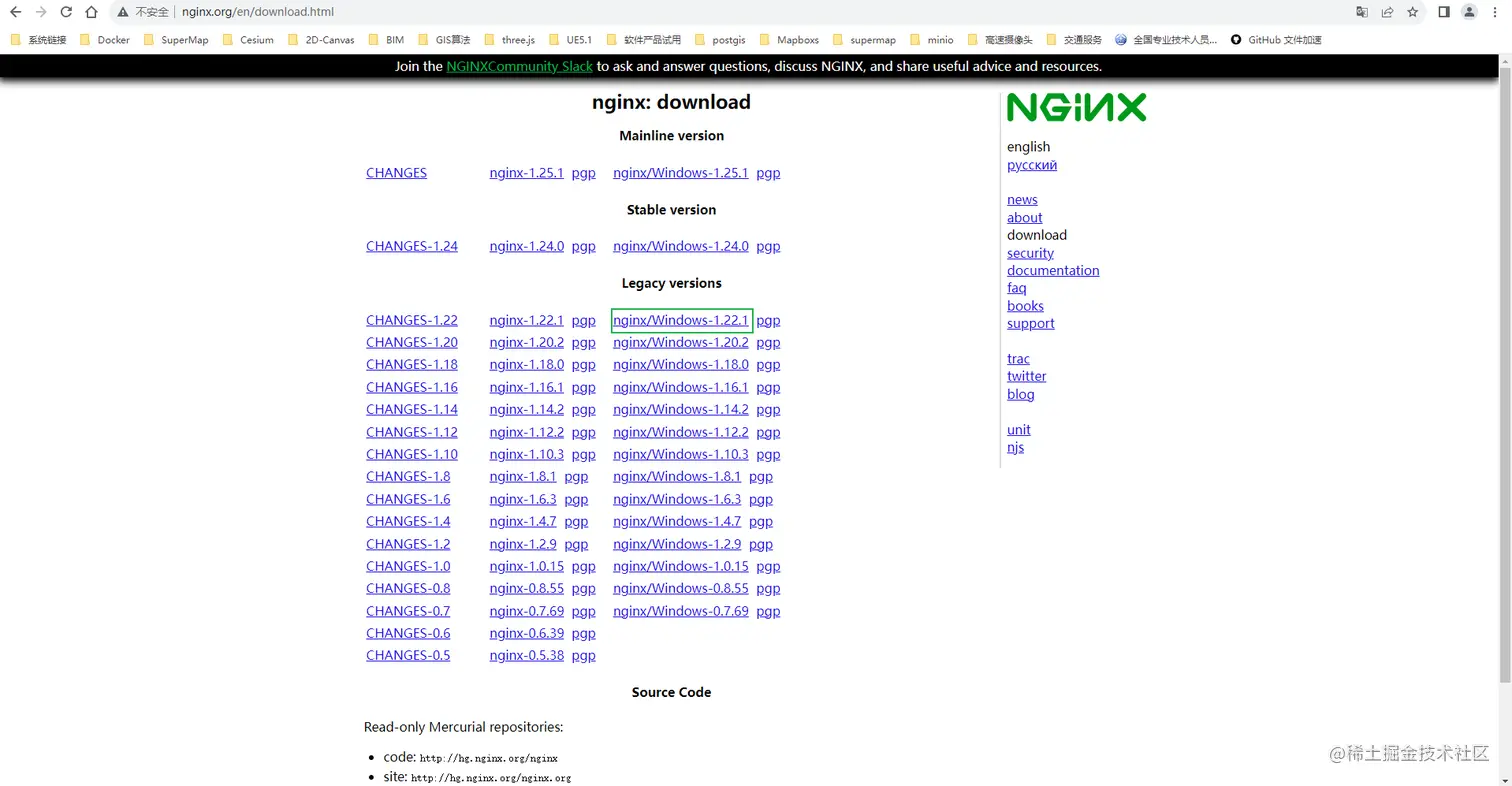Screen dimensions: 1512x786
Task: Download nginx/Windows-1.2.9
Action: [677, 544]
